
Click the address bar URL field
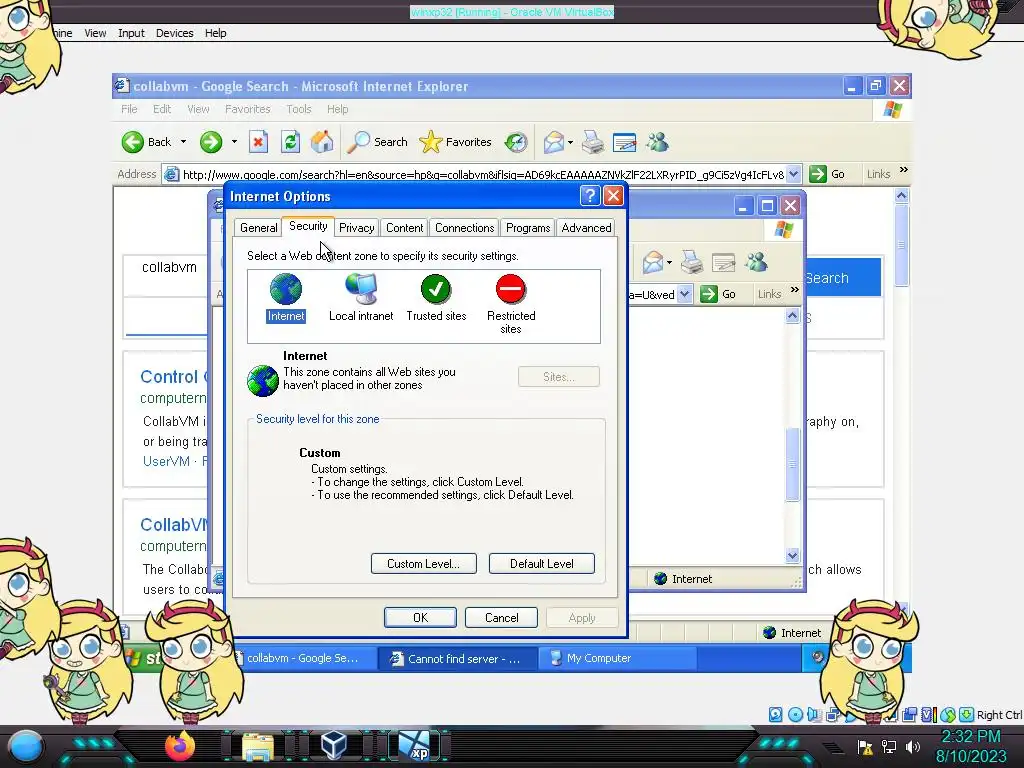click(483, 174)
